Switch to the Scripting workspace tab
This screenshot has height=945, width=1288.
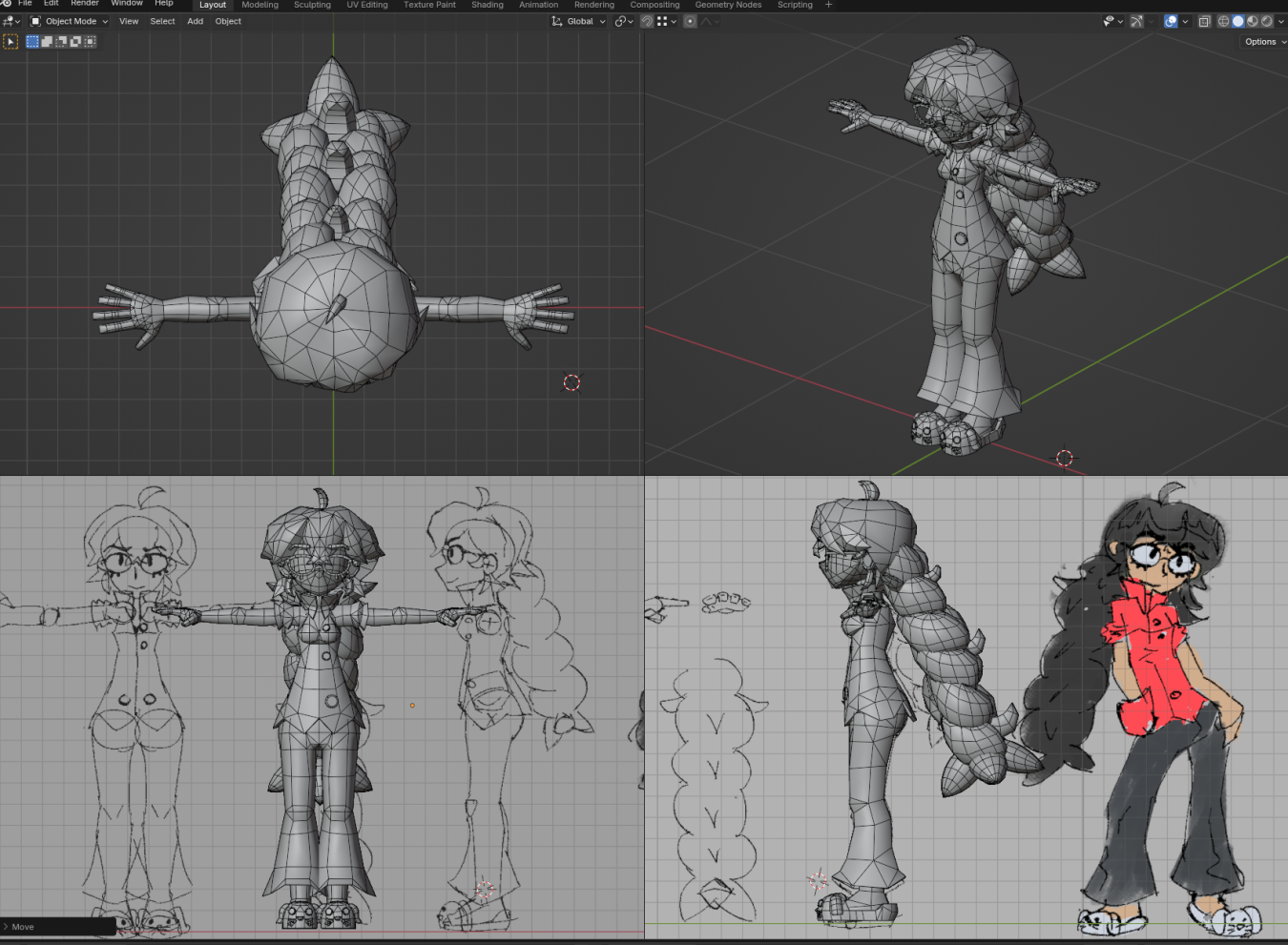pyautogui.click(x=795, y=5)
